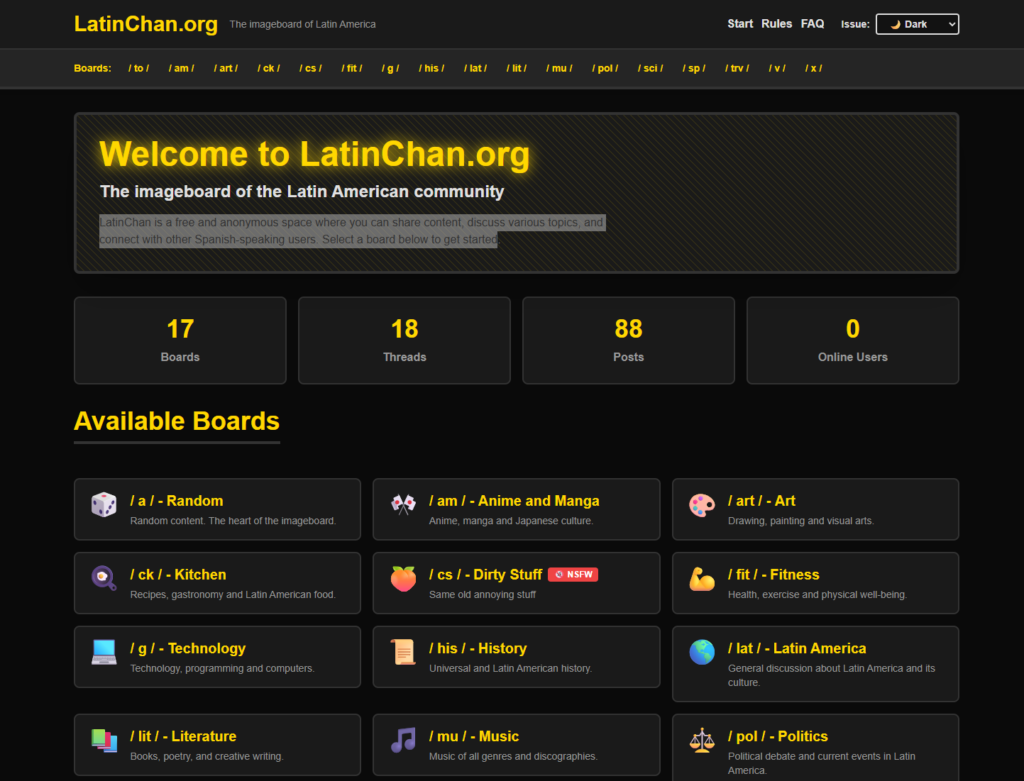The width and height of the screenshot is (1024, 781).
Task: Click the Online Users stat card
Action: click(x=852, y=340)
